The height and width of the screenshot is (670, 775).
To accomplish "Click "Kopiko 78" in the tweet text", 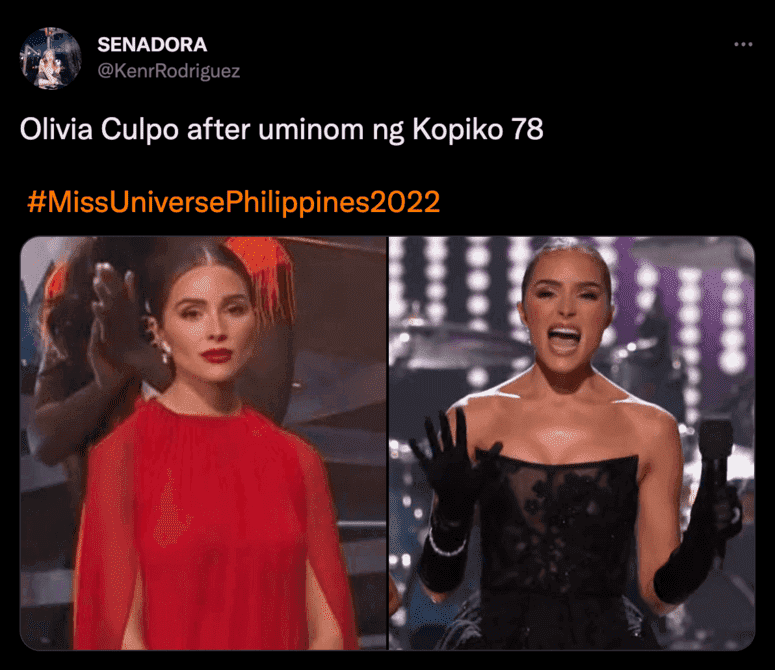I will (478, 130).
